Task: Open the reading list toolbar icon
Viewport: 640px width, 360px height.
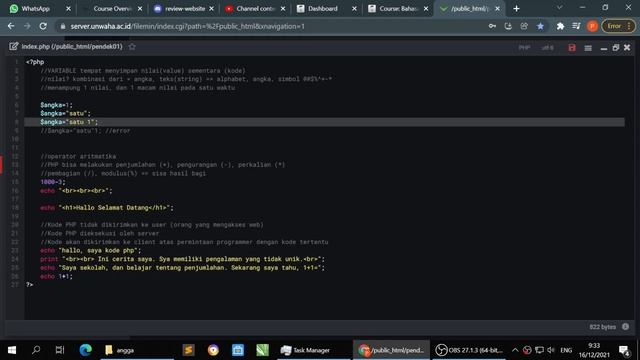Action: 576,26
